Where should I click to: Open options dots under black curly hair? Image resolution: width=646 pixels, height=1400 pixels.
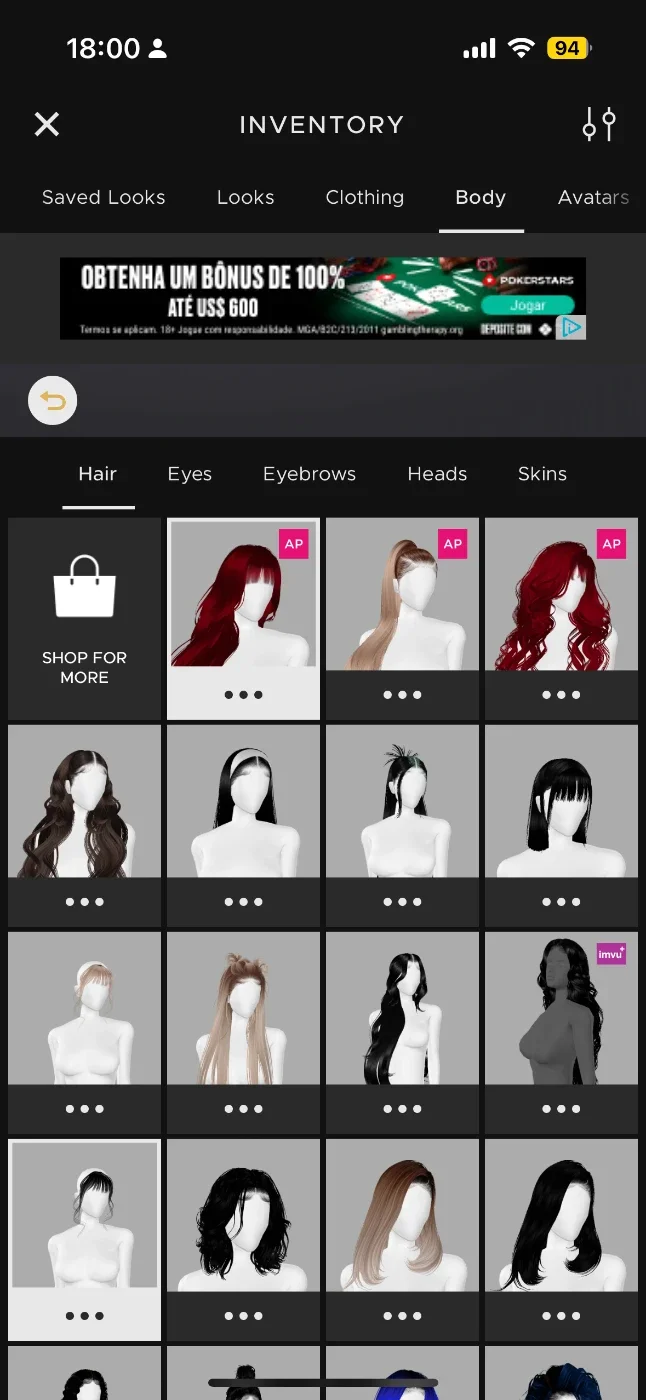pyautogui.click(x=243, y=1316)
